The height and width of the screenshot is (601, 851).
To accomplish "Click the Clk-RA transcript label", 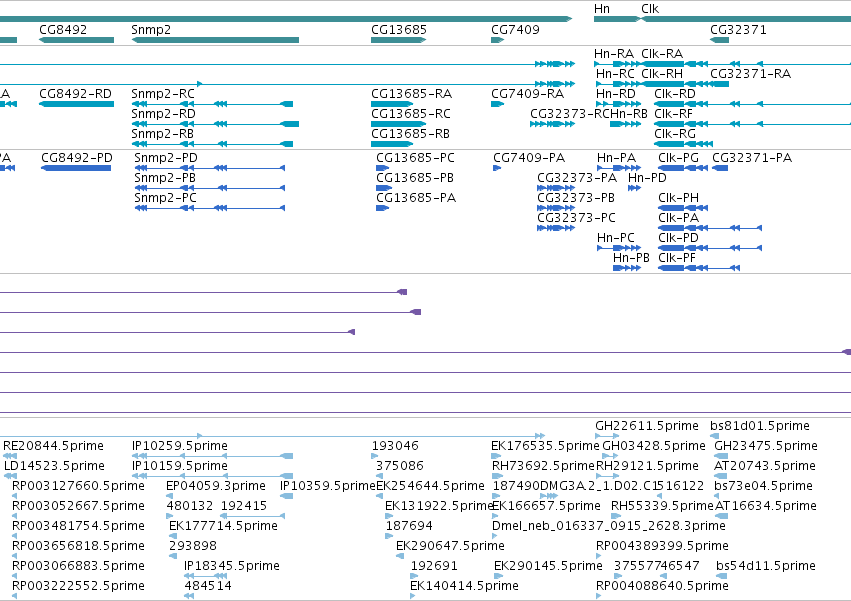I will (x=662, y=54).
